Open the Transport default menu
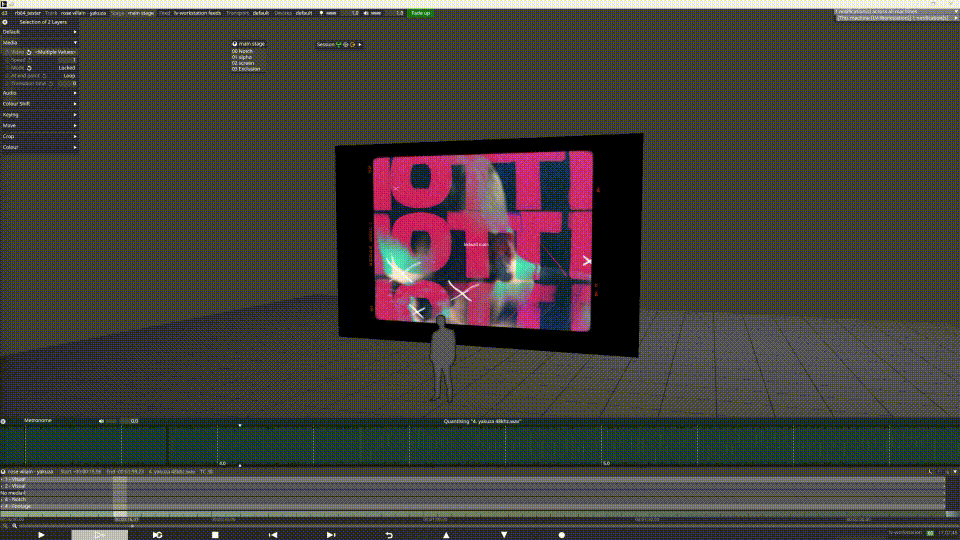960x540 pixels. (247, 13)
